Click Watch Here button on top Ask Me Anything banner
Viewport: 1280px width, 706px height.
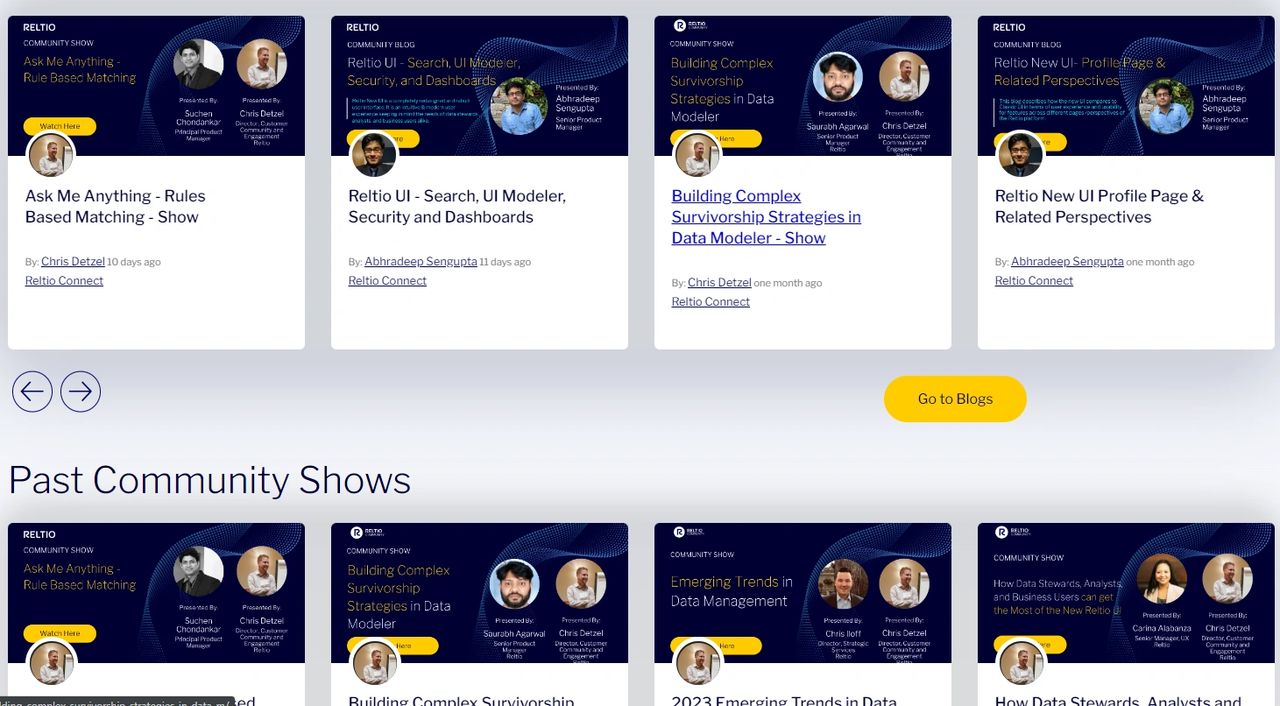click(60, 126)
